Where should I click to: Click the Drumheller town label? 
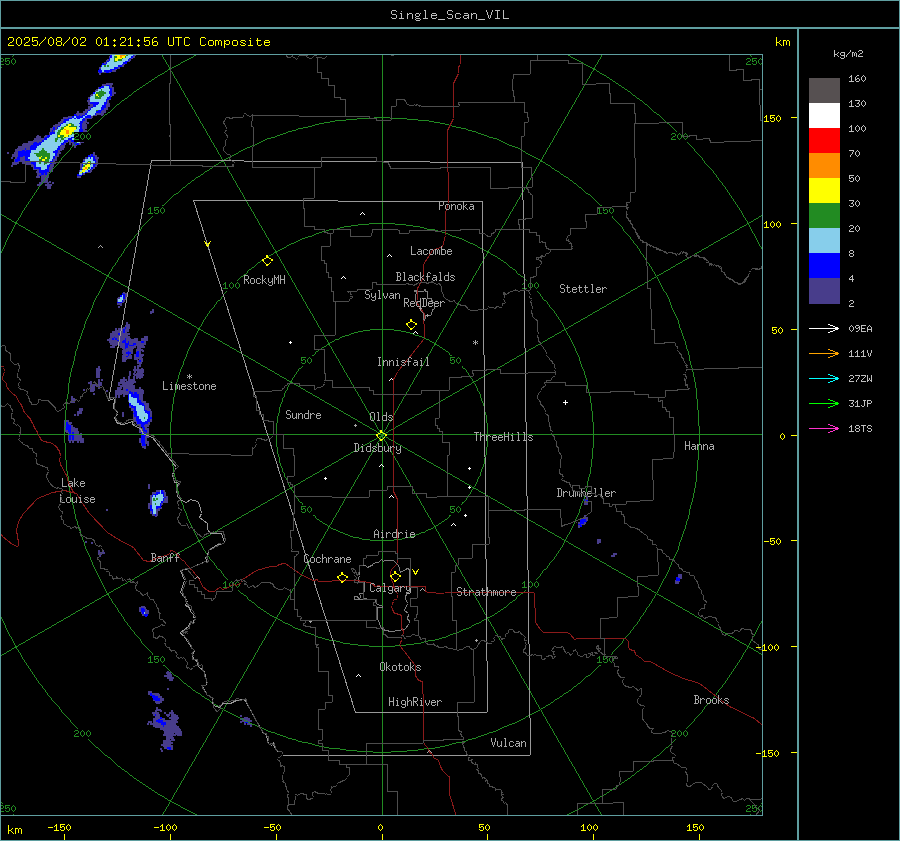coord(586,493)
